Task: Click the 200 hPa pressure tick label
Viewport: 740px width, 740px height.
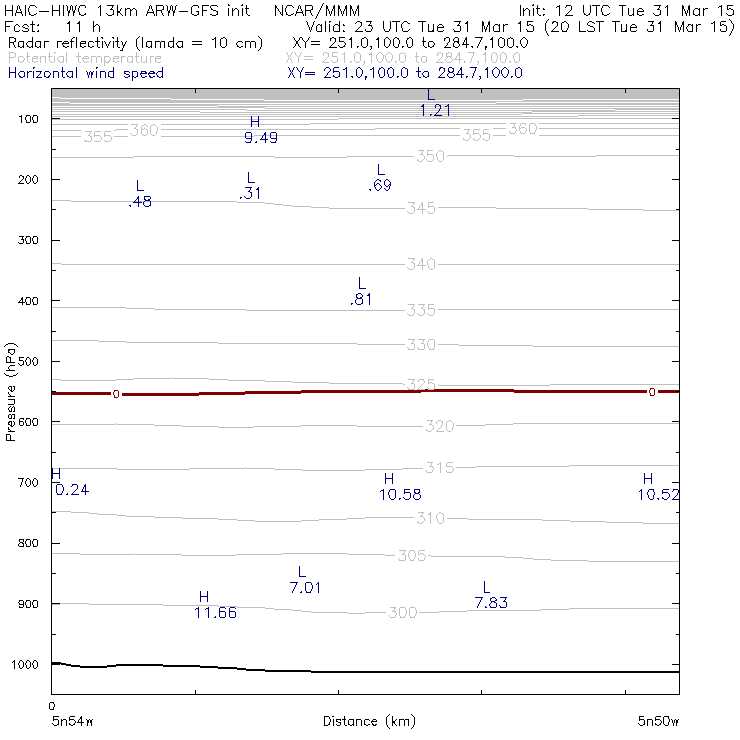Action: coord(28,179)
